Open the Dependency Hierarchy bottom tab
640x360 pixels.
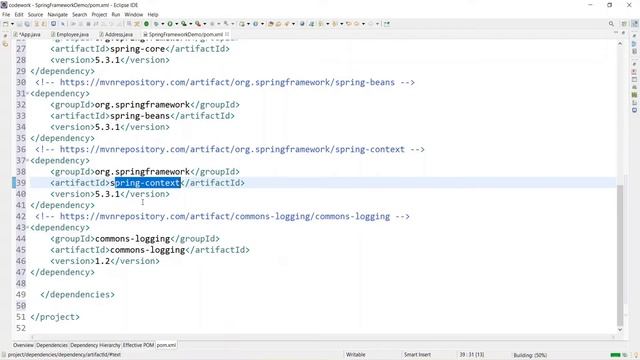(96, 345)
